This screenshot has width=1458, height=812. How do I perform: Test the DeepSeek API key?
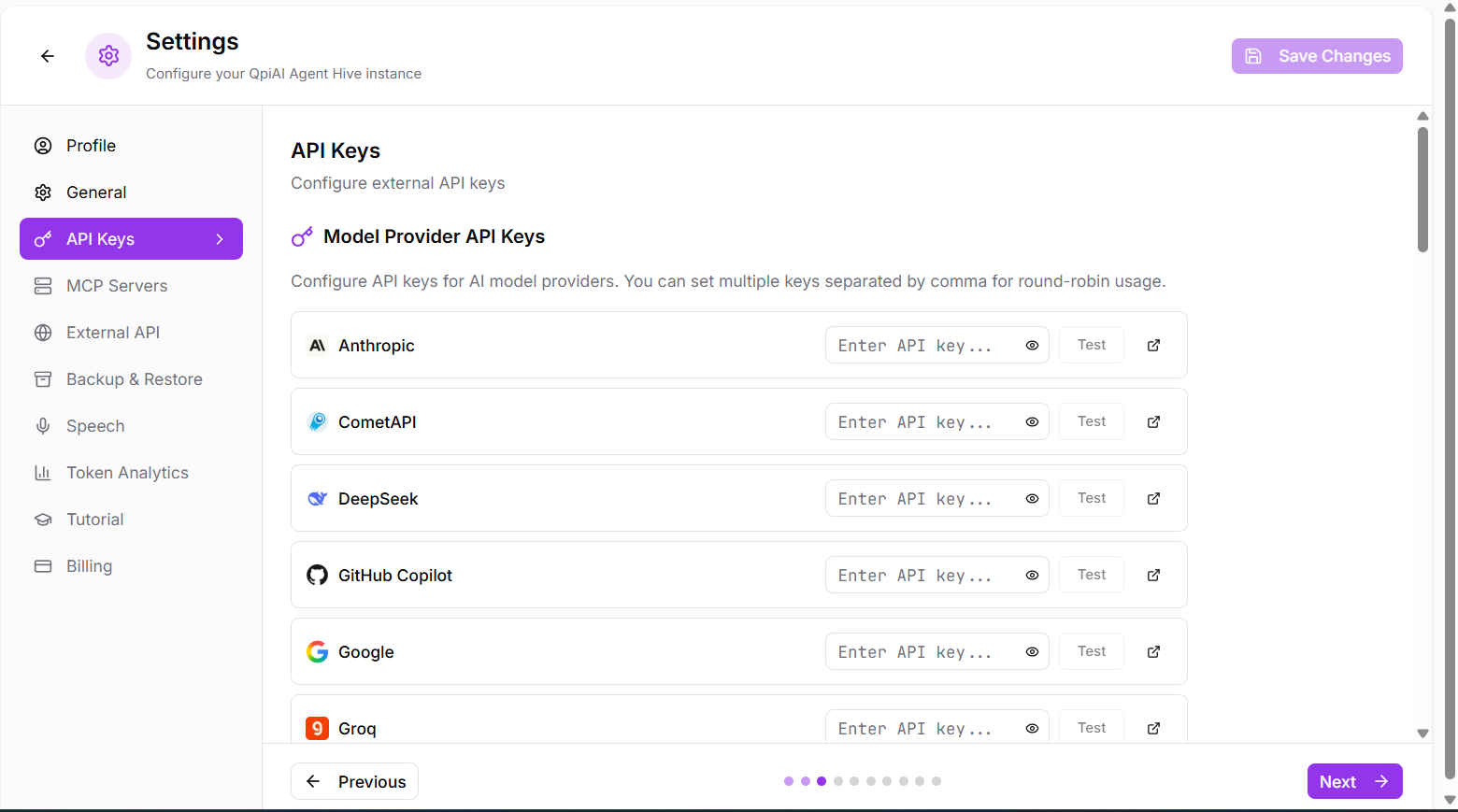coord(1091,498)
